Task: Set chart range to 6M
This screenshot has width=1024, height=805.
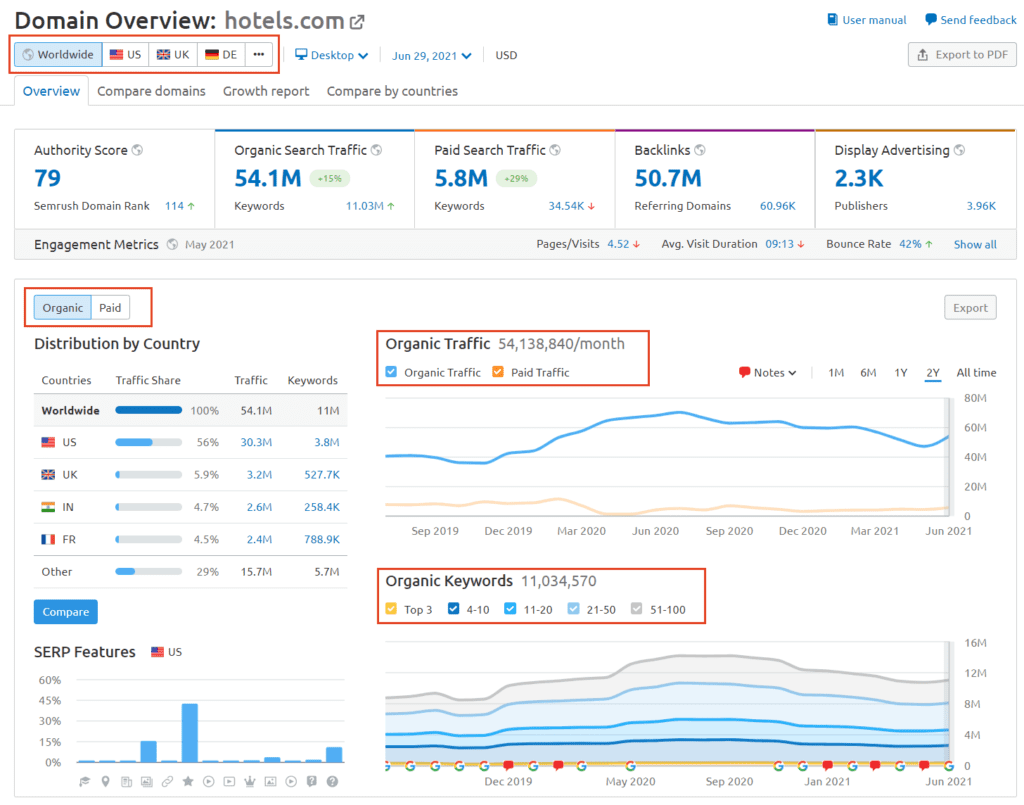Action: tap(869, 373)
